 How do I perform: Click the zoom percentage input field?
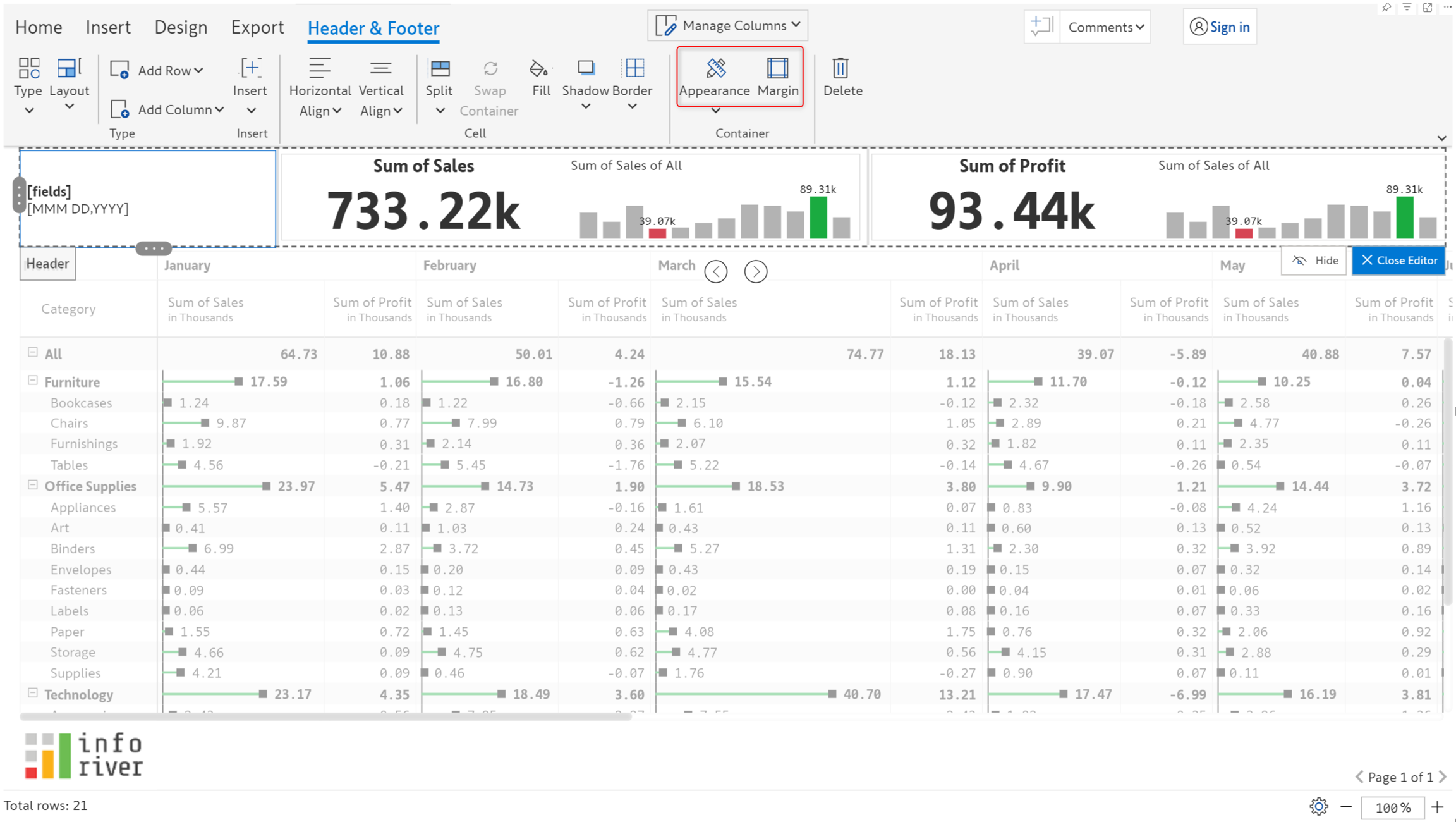tap(1392, 807)
